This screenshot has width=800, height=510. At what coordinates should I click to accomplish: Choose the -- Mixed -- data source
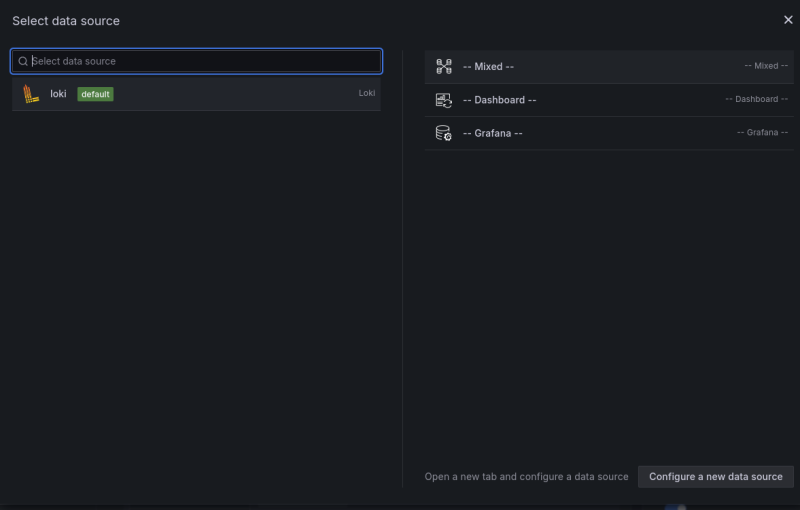[488, 67]
